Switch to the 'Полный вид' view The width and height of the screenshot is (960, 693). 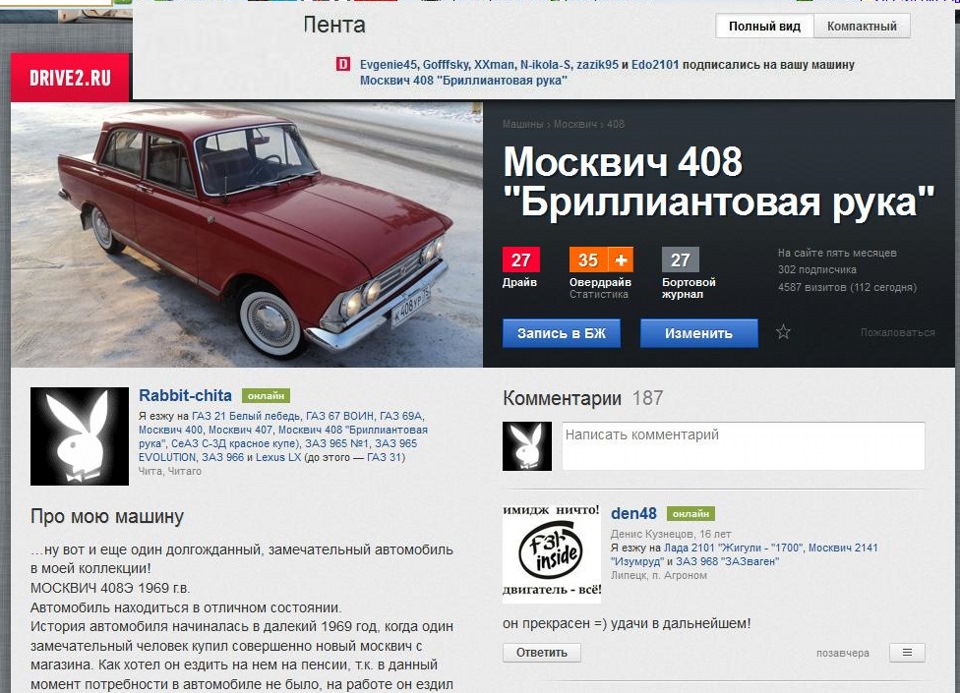(764, 26)
